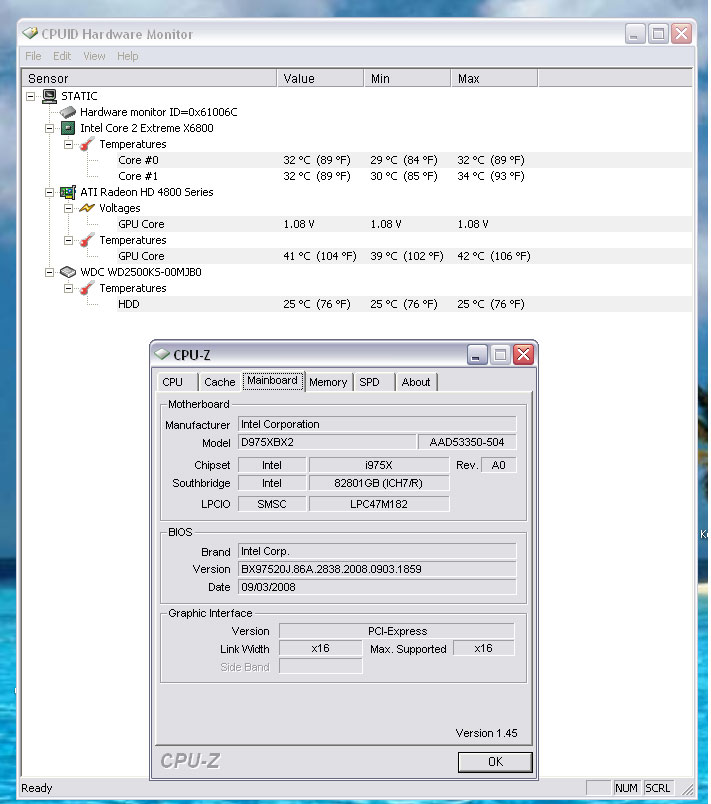711x804 pixels.
Task: Click thermometer icon under WDC drive
Action: point(87,288)
